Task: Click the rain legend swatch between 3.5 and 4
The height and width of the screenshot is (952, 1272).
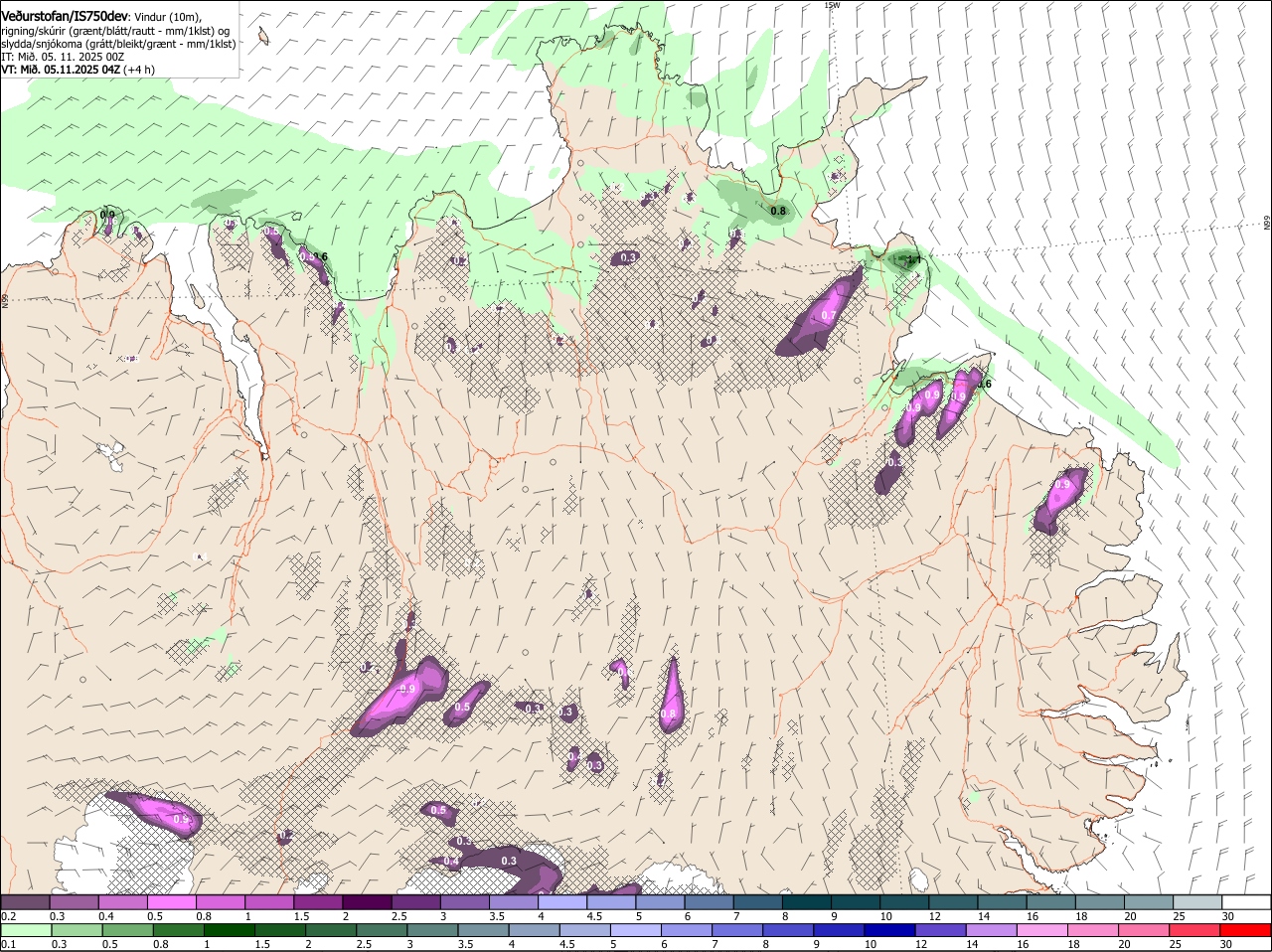Action: [483, 930]
